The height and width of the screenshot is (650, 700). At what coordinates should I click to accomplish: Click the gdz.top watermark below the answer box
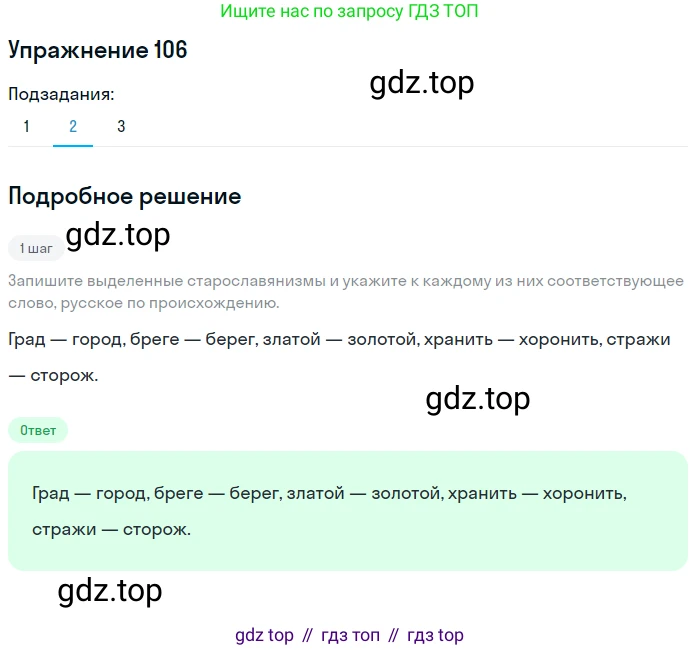(110, 591)
